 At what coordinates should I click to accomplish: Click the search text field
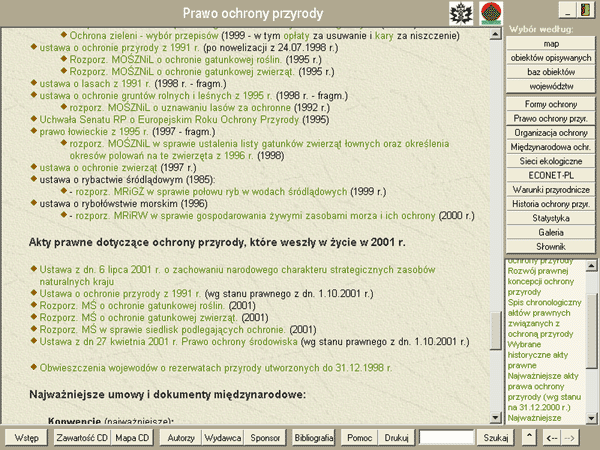tap(446, 438)
